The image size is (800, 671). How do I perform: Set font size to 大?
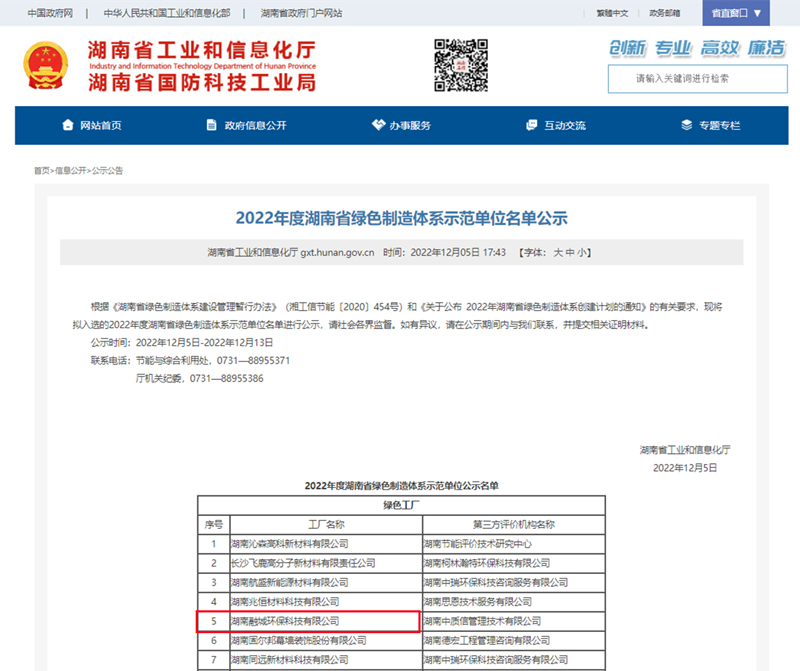point(558,253)
